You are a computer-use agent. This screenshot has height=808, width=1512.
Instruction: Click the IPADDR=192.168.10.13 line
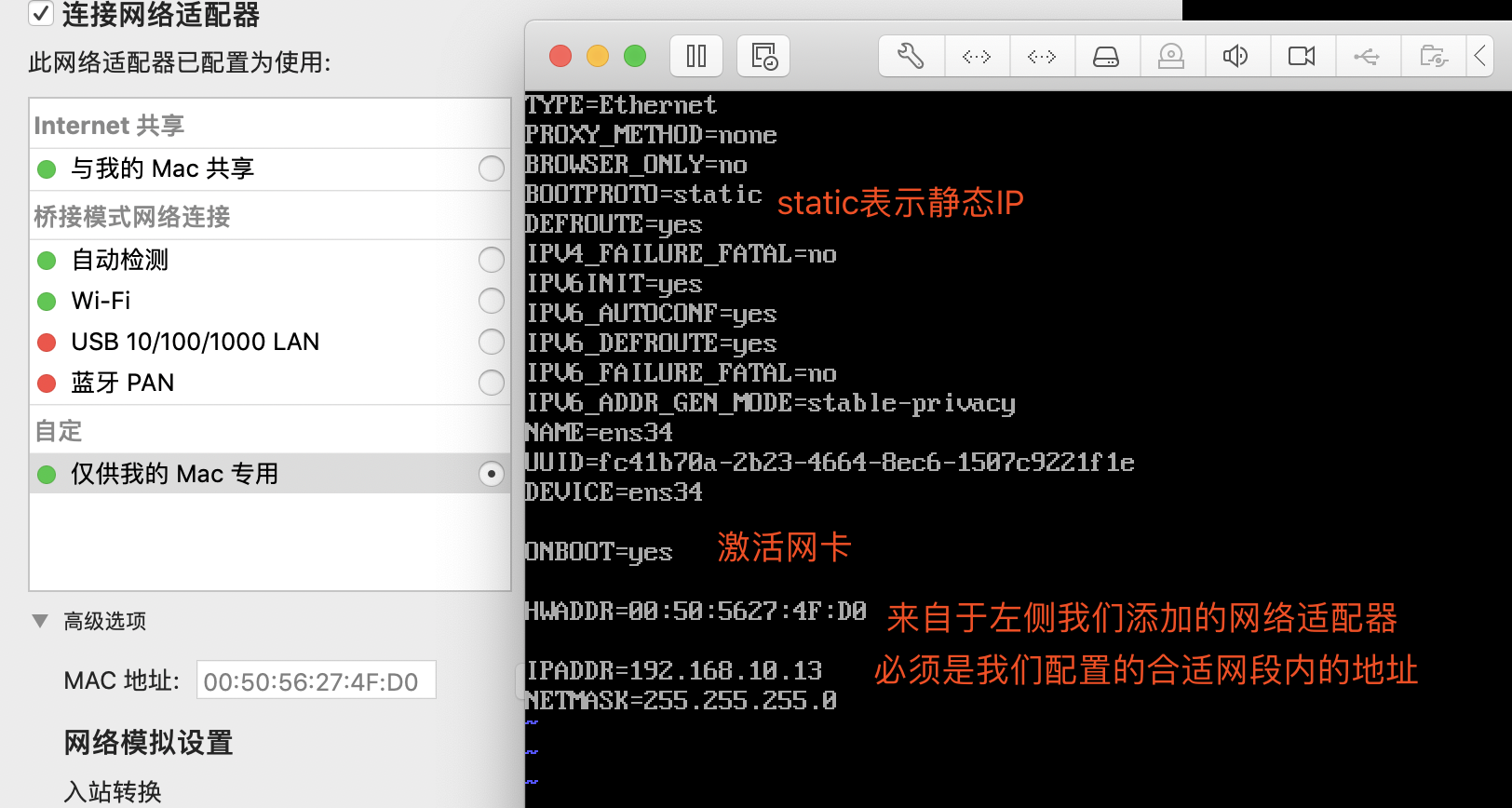(x=674, y=671)
